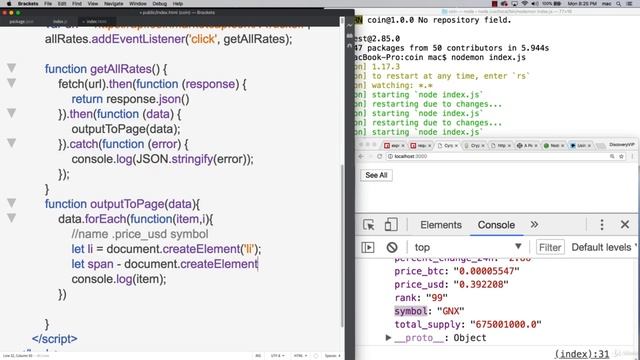This screenshot has width=640, height=360.
Task: Switch to the 'Nod' browser tab in Chrome
Action: tap(554, 146)
